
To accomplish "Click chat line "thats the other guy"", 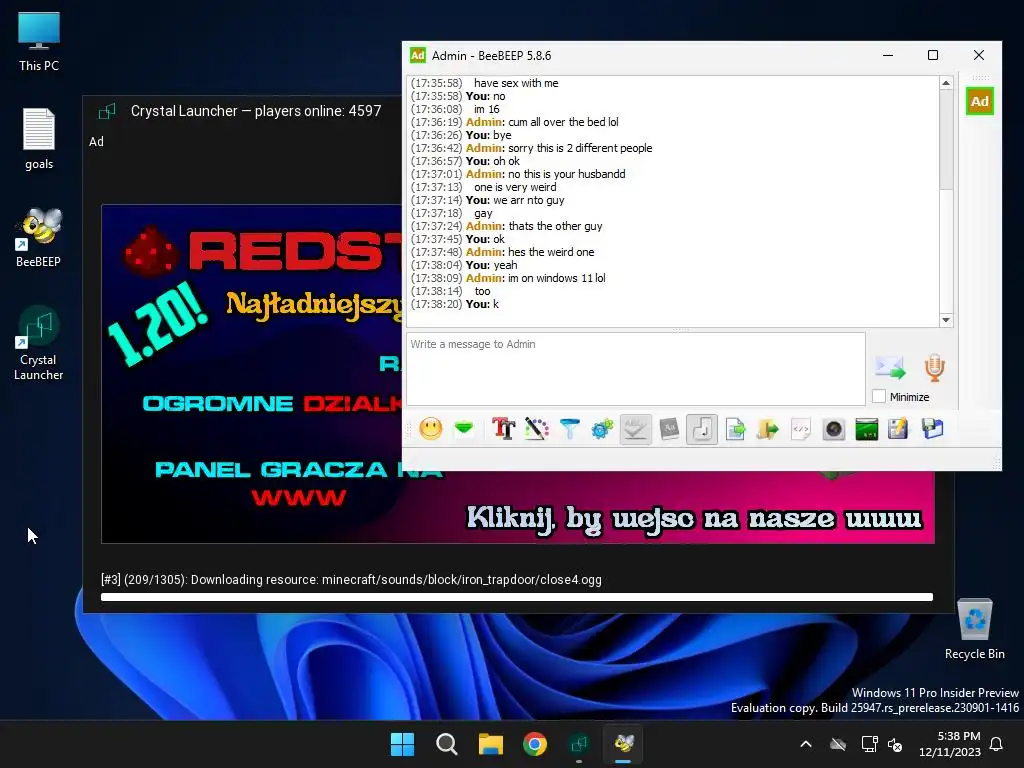I will (555, 226).
